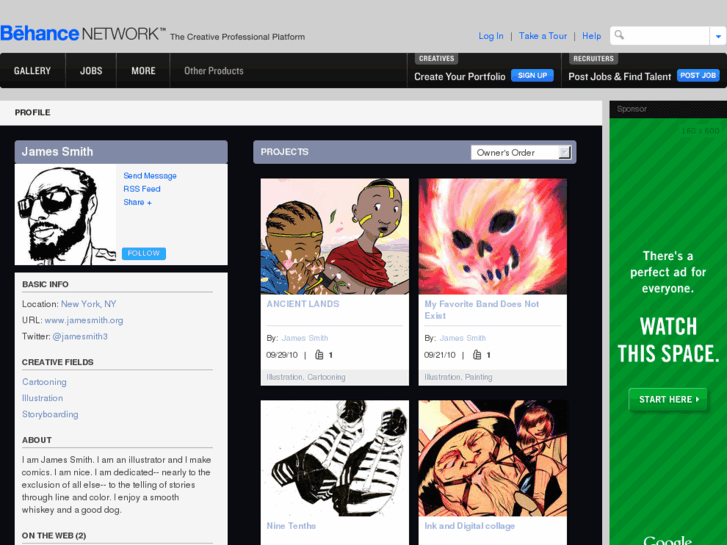Click the appreciation icon under My Favorite Band
Viewport: 727px width, 545px height.
477,355
